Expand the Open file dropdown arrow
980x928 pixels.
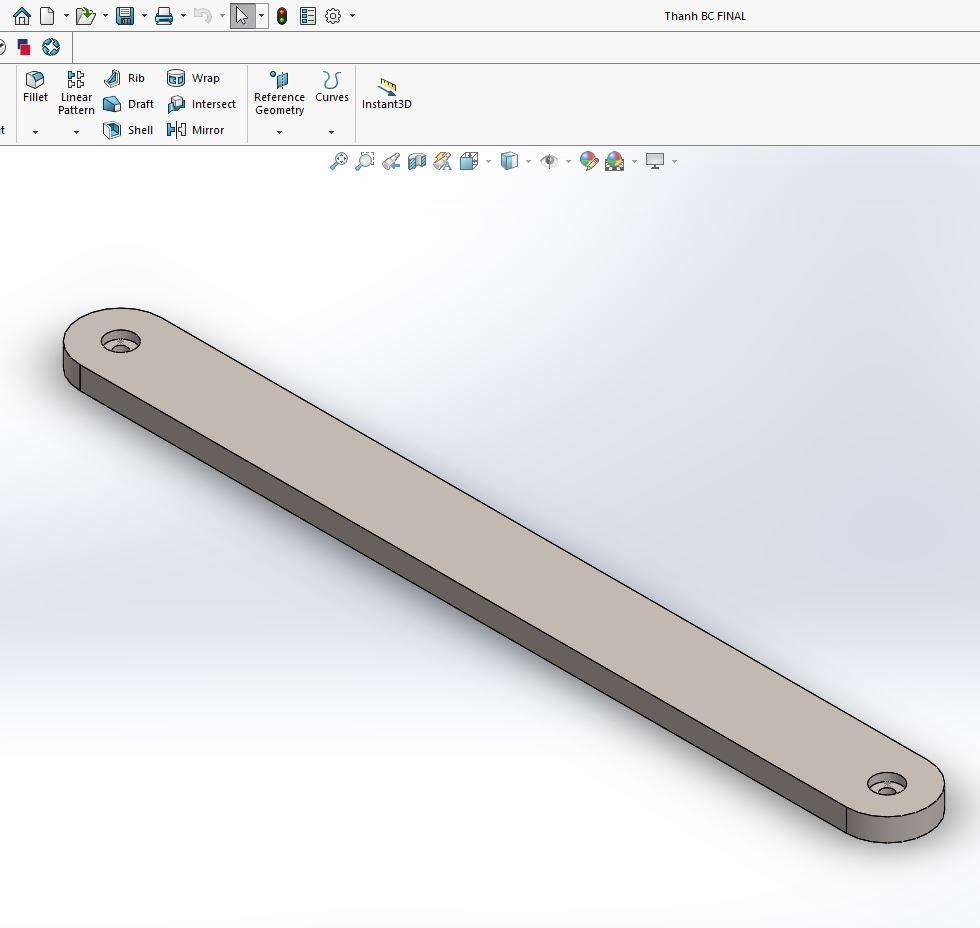tap(105, 16)
